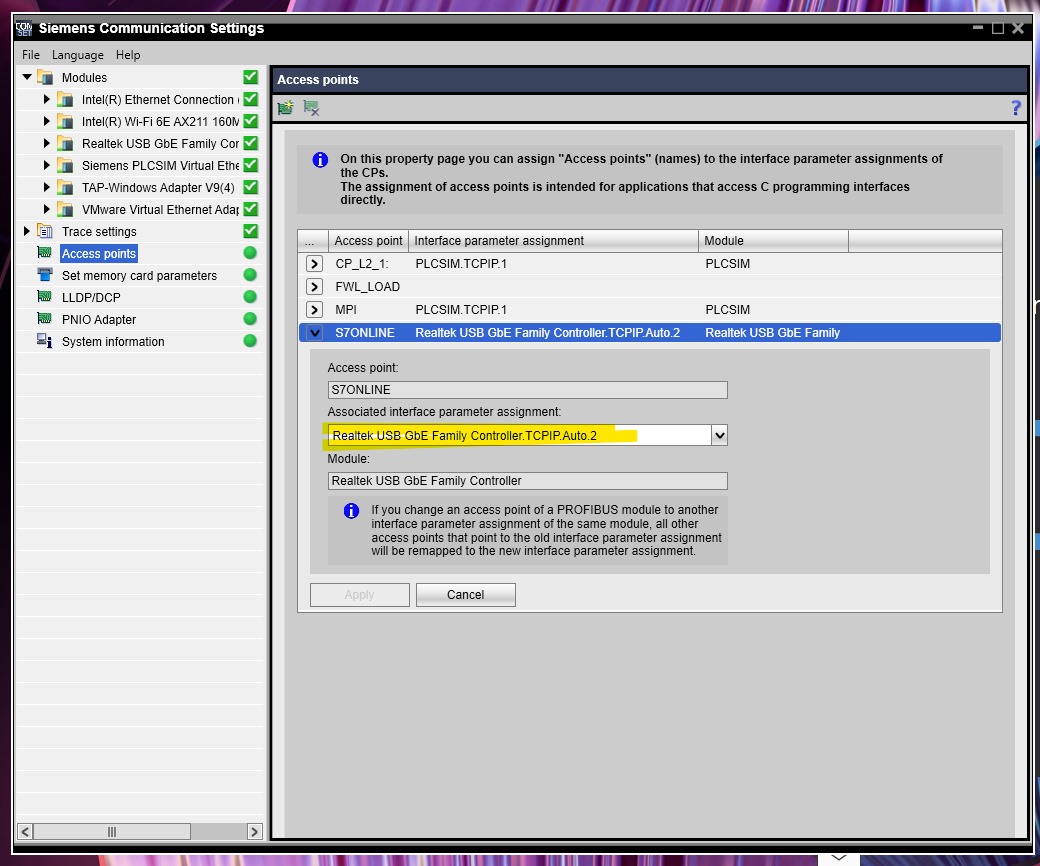The width and height of the screenshot is (1040, 866).
Task: Click the Module Realtek USB GbE field
Action: 527,481
